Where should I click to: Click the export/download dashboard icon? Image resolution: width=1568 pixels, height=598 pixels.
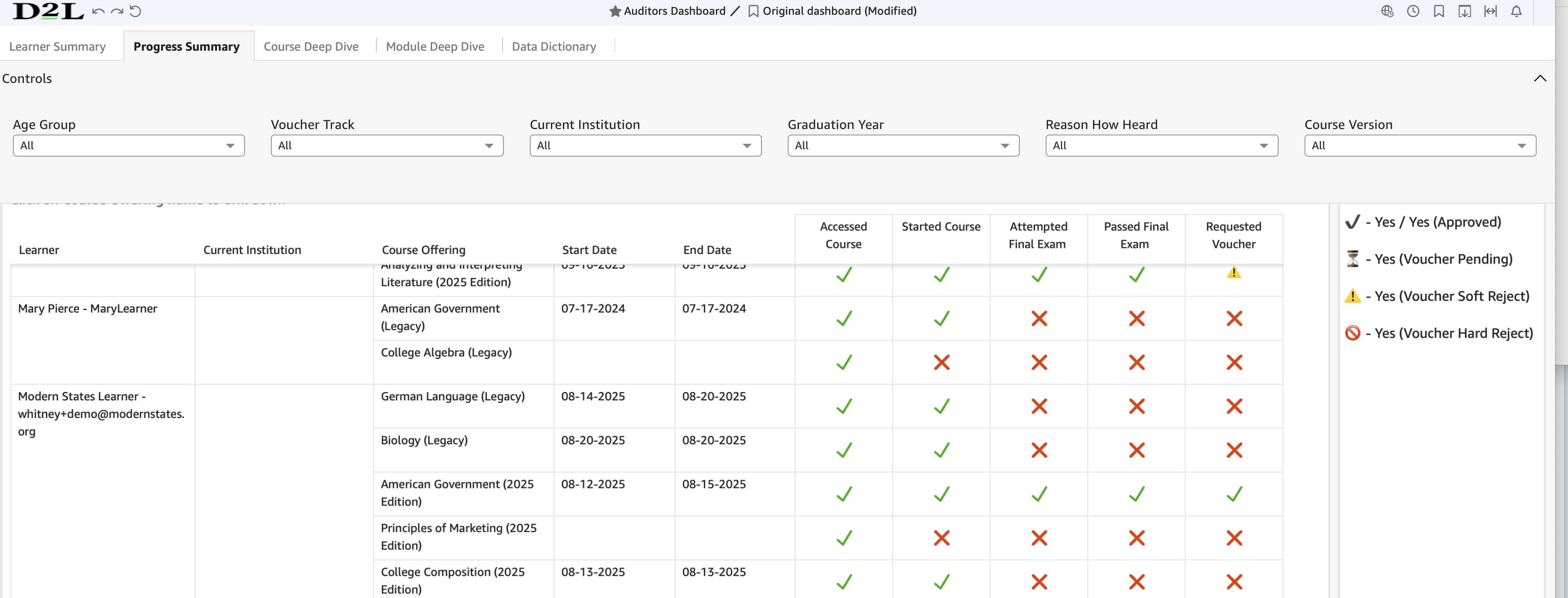[1464, 11]
